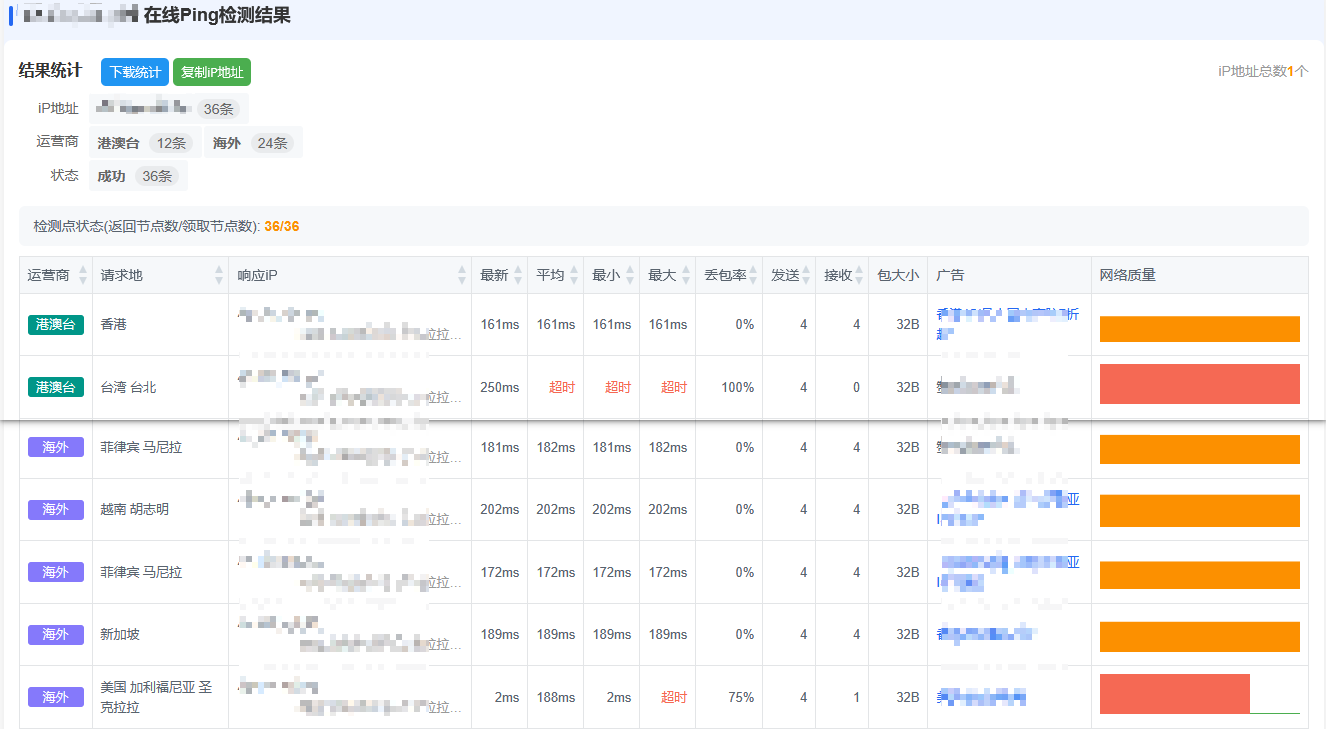The image size is (1326, 729).
Task: Click 港澳台 badge in 台湾 台北 row
Action: click(56, 387)
